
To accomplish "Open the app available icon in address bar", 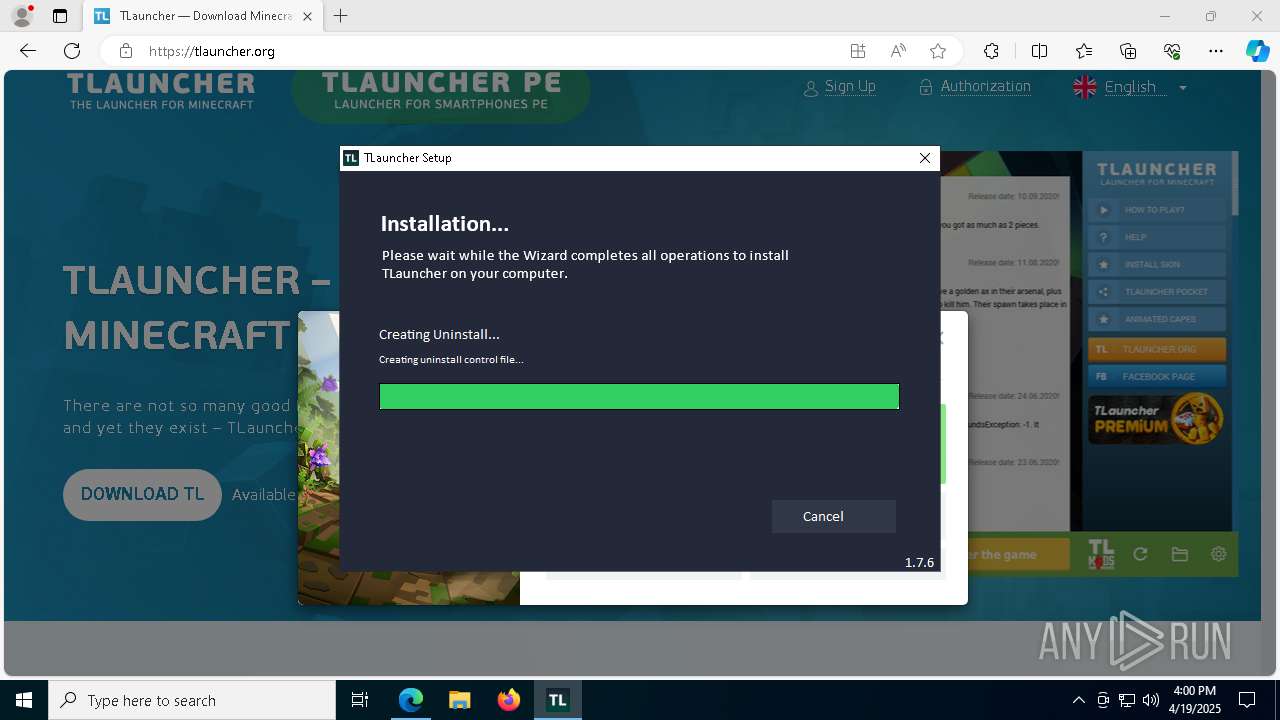I will click(858, 51).
